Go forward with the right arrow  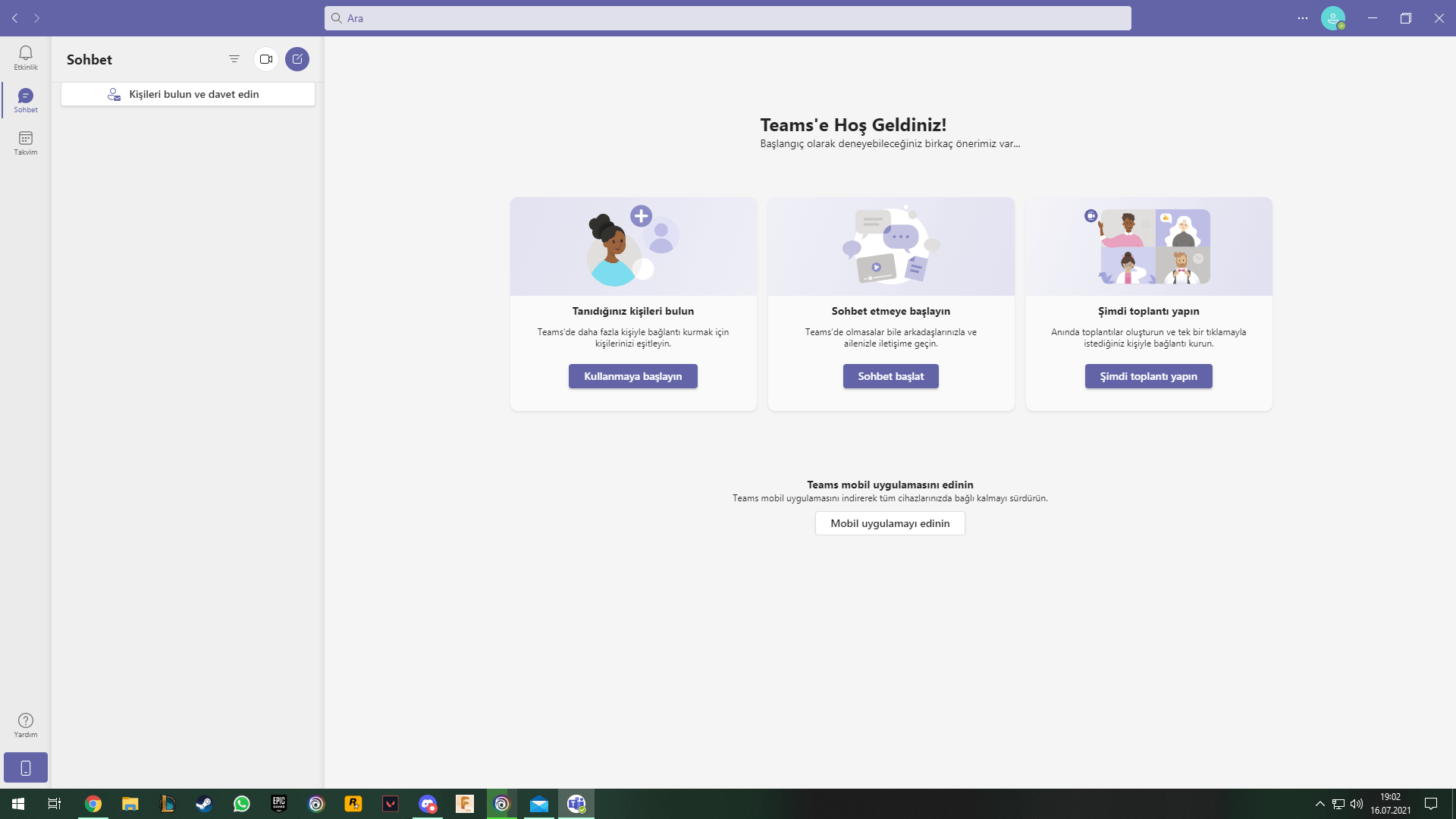pos(36,18)
